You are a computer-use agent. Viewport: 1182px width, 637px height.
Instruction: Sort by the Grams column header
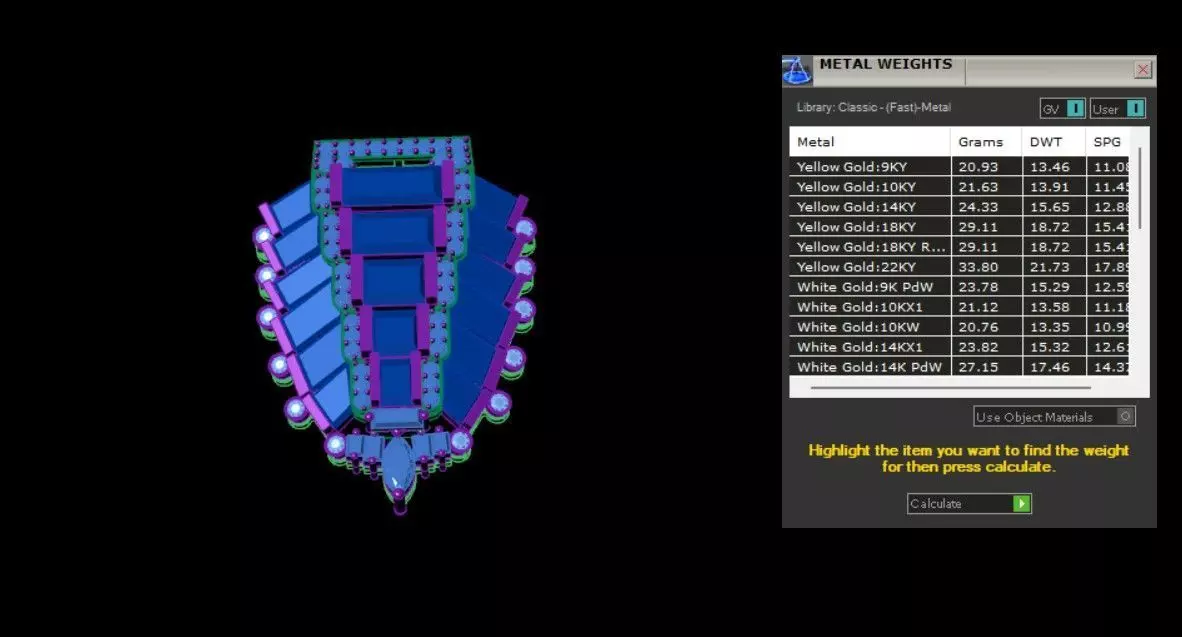(986, 142)
